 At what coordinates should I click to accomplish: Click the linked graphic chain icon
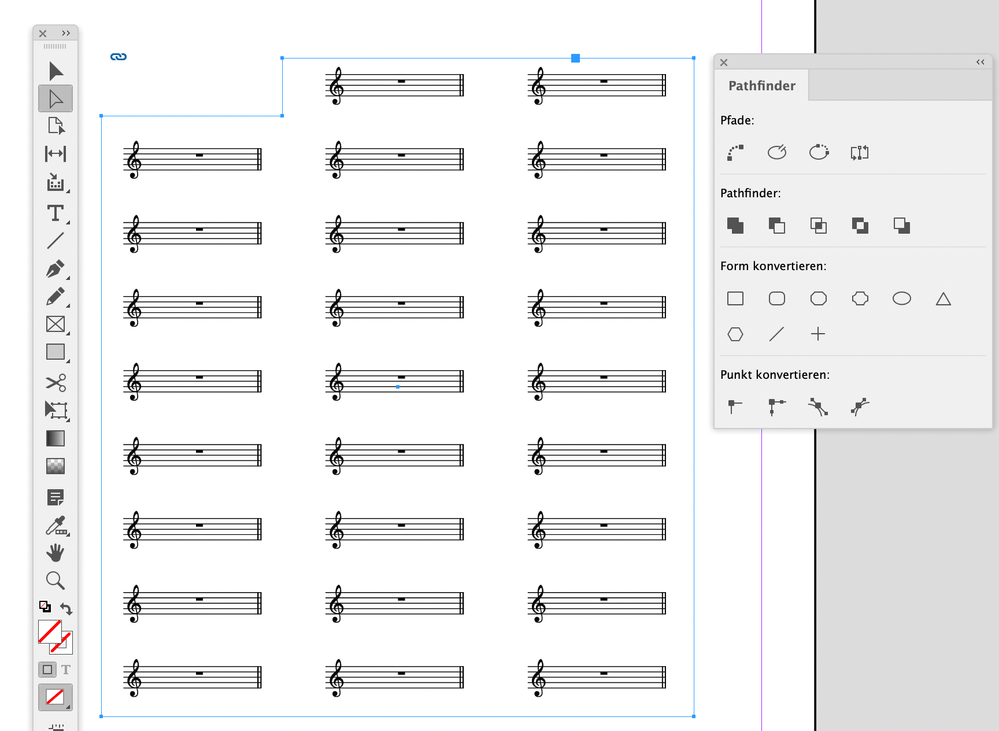coord(119,57)
